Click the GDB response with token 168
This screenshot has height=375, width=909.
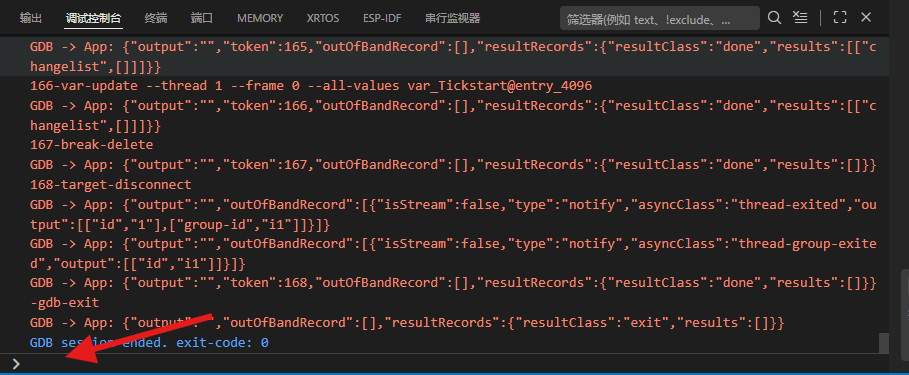(x=453, y=283)
